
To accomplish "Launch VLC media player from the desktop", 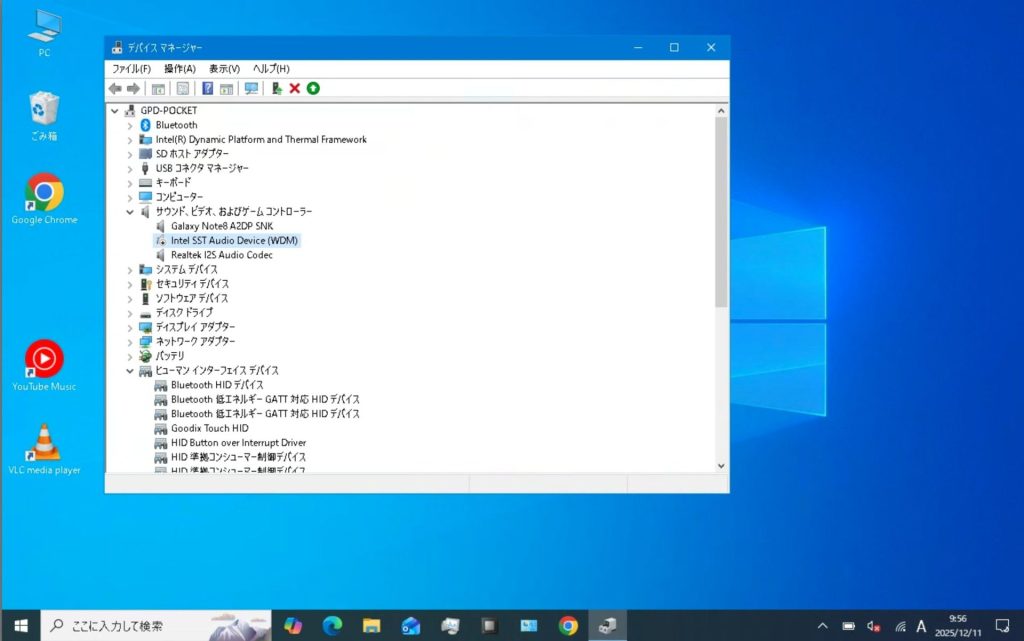I will tap(43, 440).
